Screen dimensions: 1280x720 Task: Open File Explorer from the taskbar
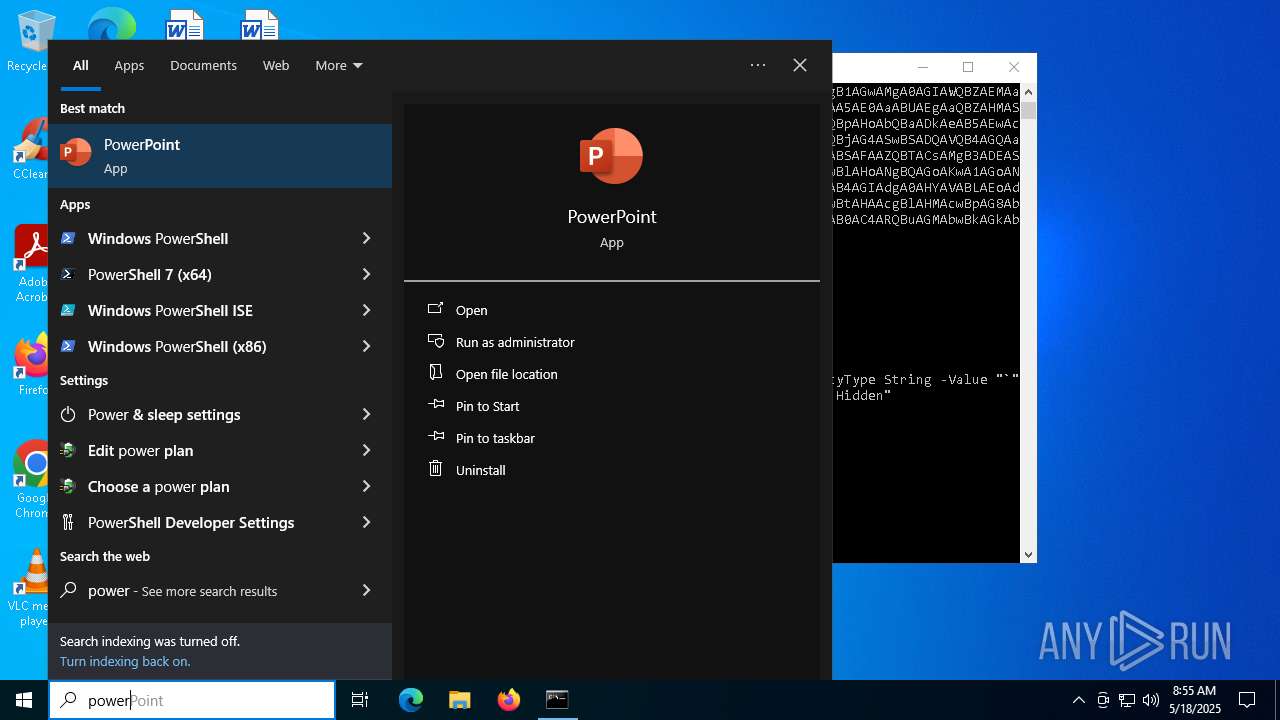(459, 700)
